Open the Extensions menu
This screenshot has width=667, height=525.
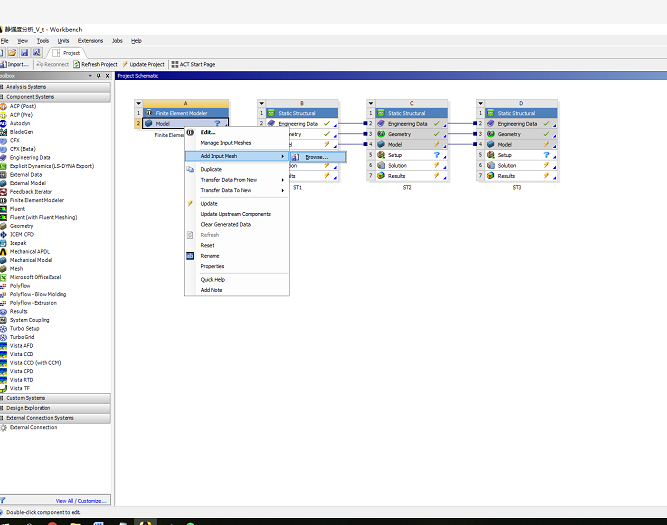coord(90,41)
